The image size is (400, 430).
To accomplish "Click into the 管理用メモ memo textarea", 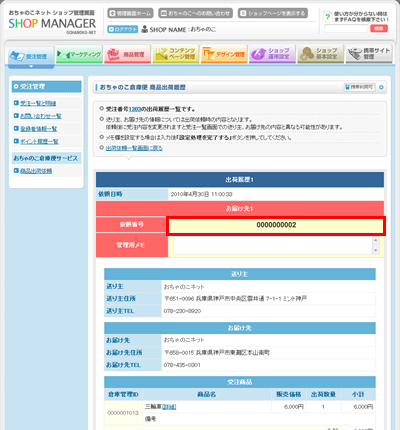I will coord(273,246).
